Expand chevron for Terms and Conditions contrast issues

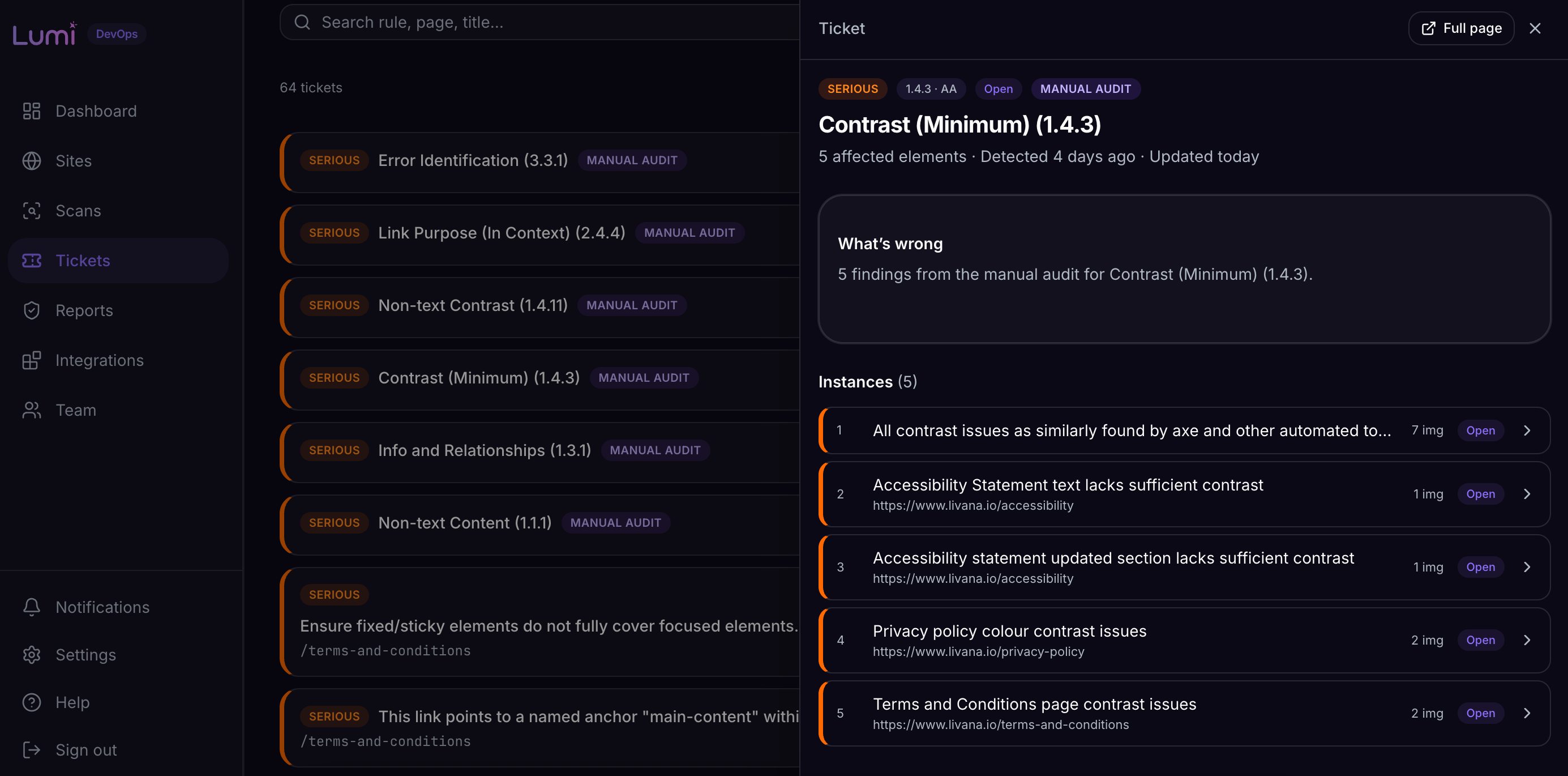coord(1527,713)
